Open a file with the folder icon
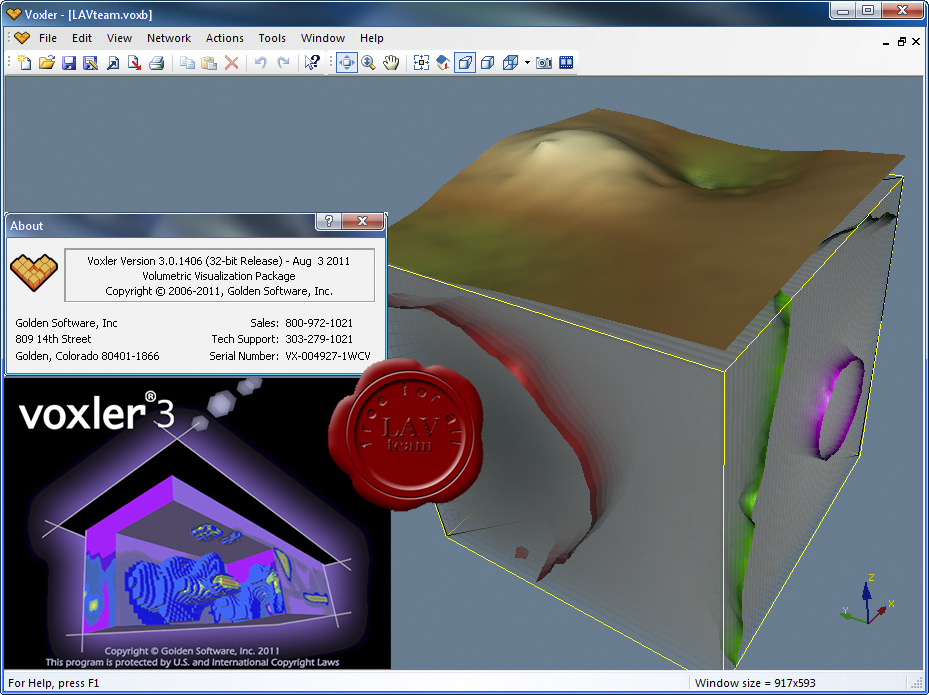 [x=46, y=62]
